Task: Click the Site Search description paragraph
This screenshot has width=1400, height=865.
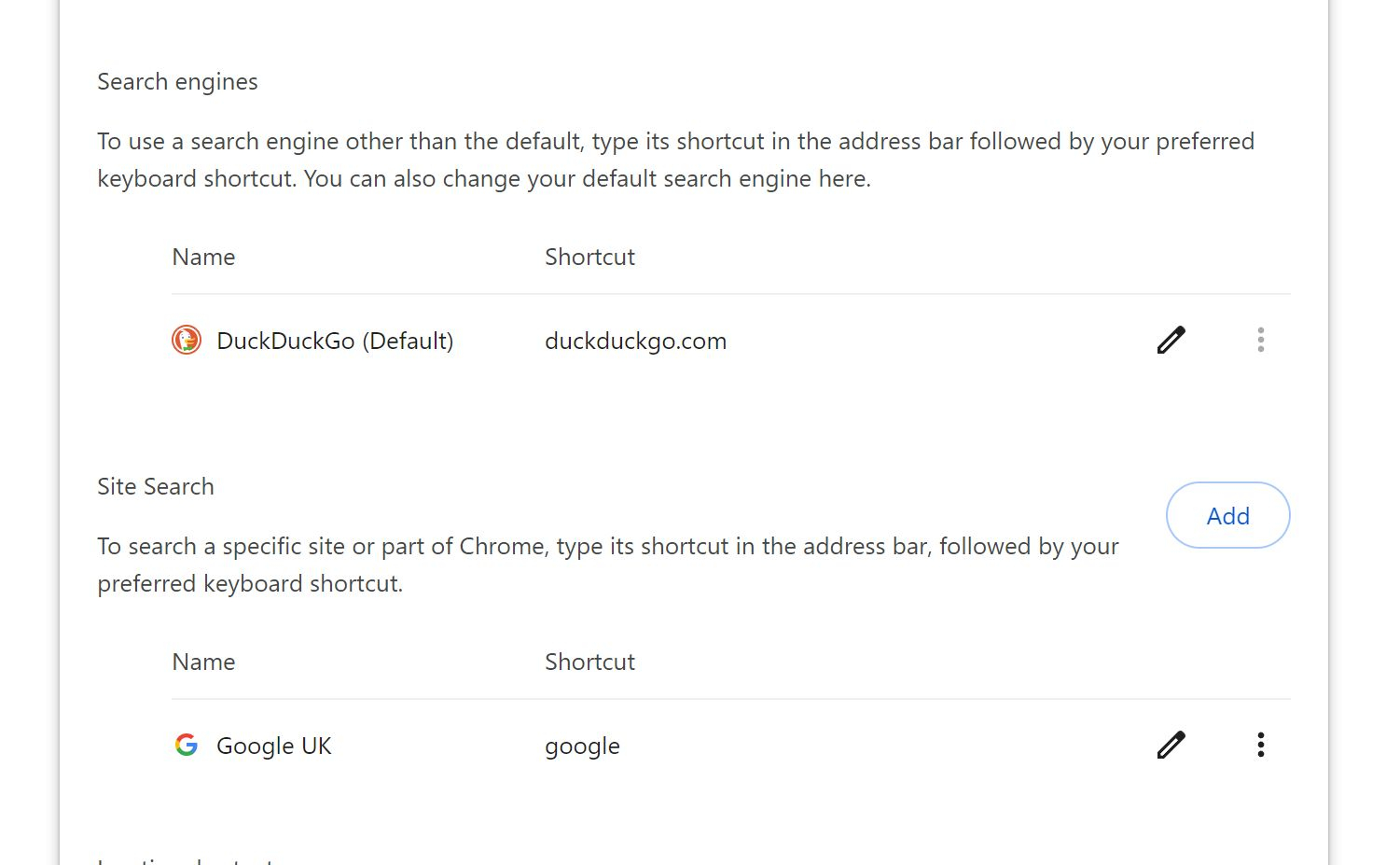Action: pyautogui.click(x=607, y=565)
